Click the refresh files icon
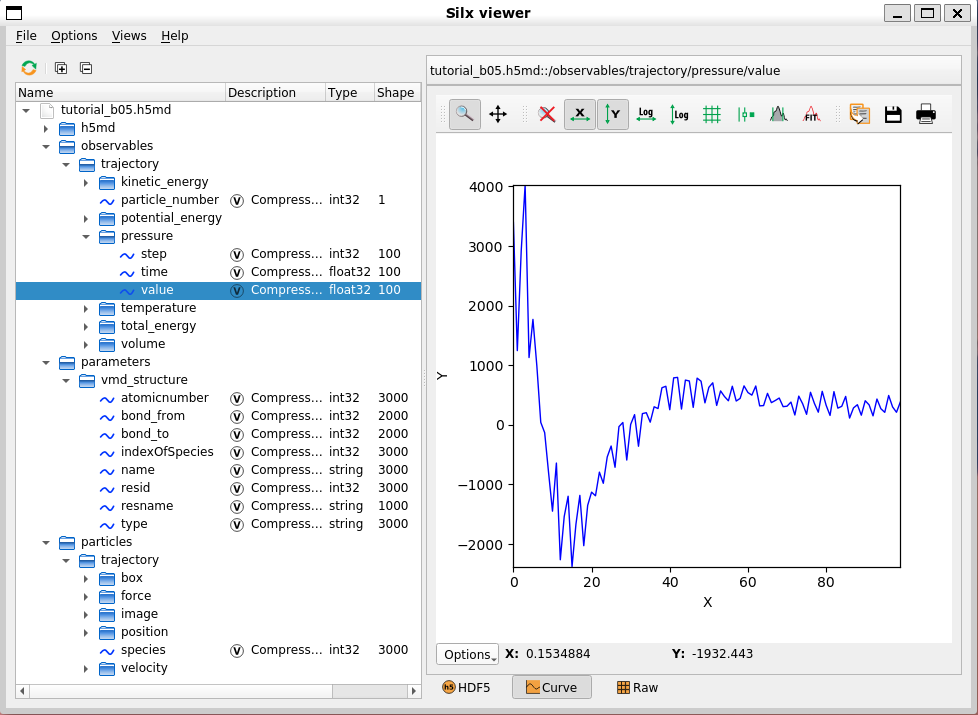Viewport: 978px width, 715px height. click(x=29, y=68)
